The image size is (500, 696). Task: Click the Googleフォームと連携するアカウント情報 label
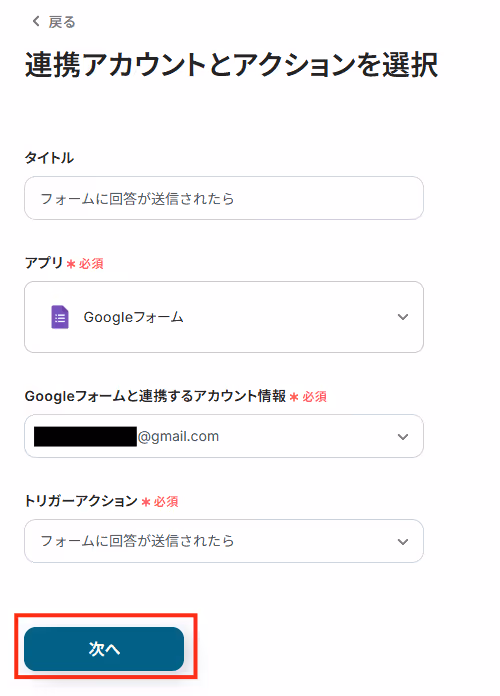[x=155, y=395]
